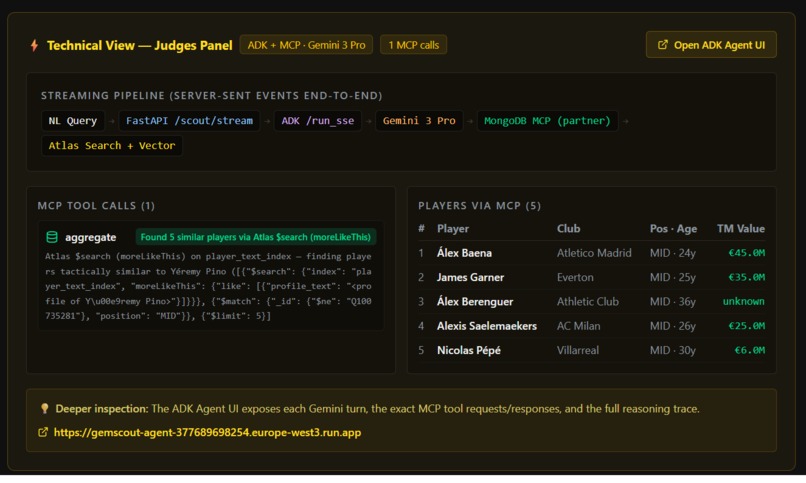Click the Atlas $search query code block
The height and width of the screenshot is (483, 806).
tap(209, 286)
